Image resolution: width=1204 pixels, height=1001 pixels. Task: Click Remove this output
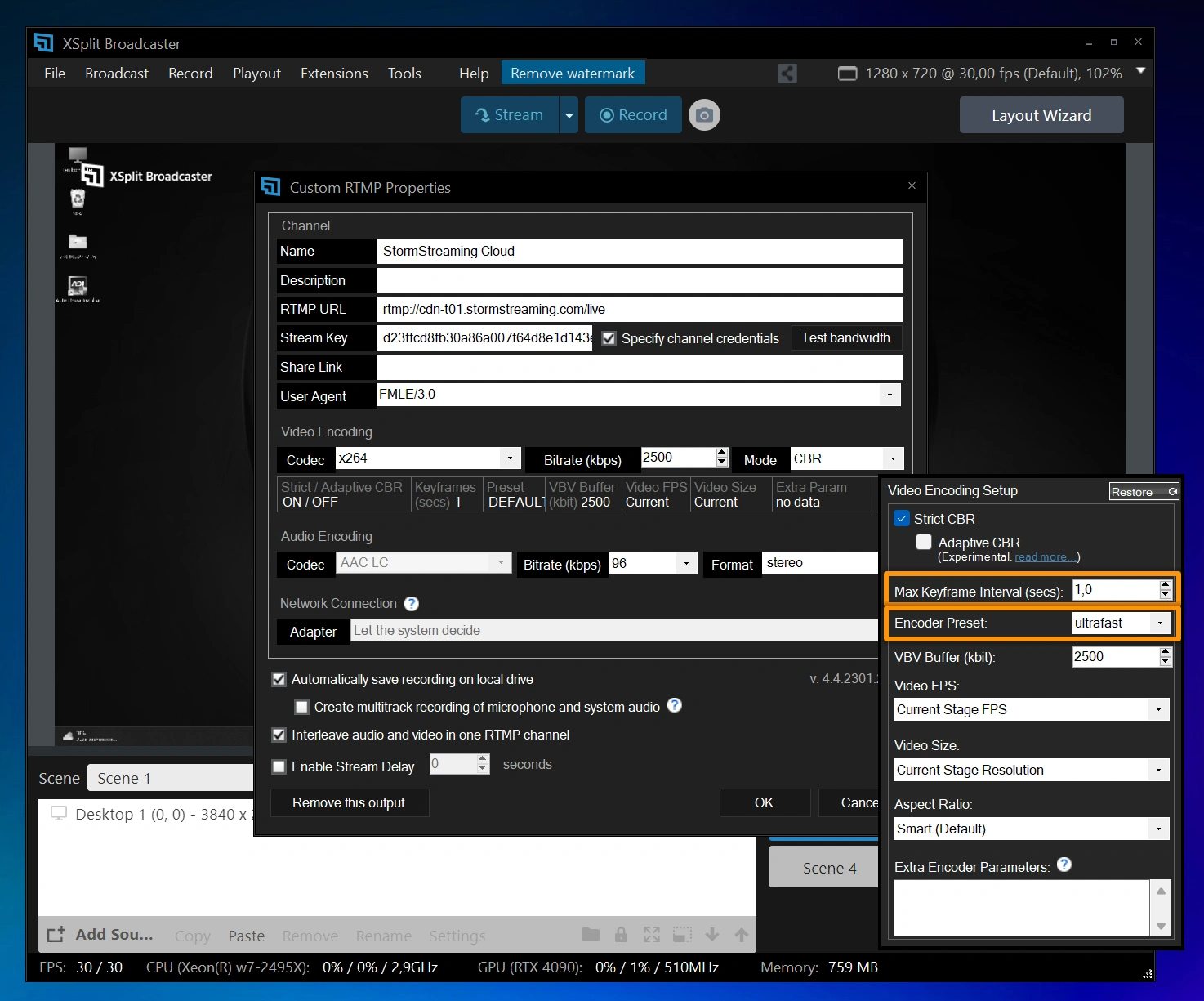coord(349,802)
